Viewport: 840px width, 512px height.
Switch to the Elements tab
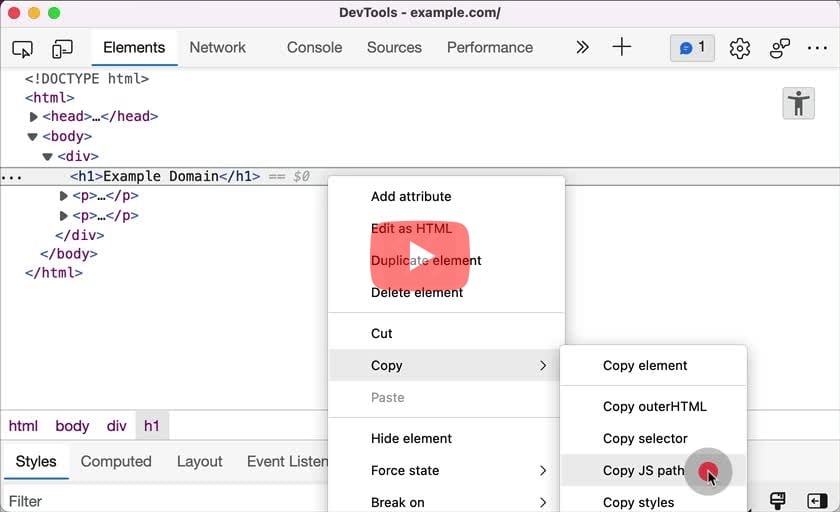coord(134,48)
